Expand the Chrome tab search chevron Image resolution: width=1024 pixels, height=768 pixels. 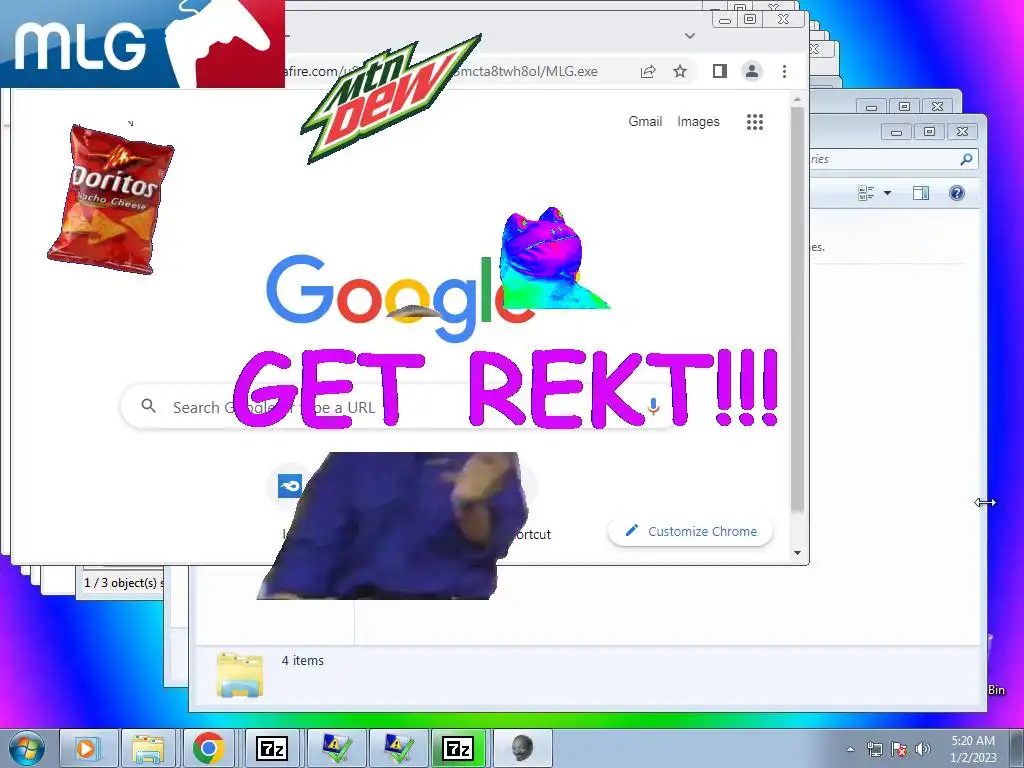690,36
